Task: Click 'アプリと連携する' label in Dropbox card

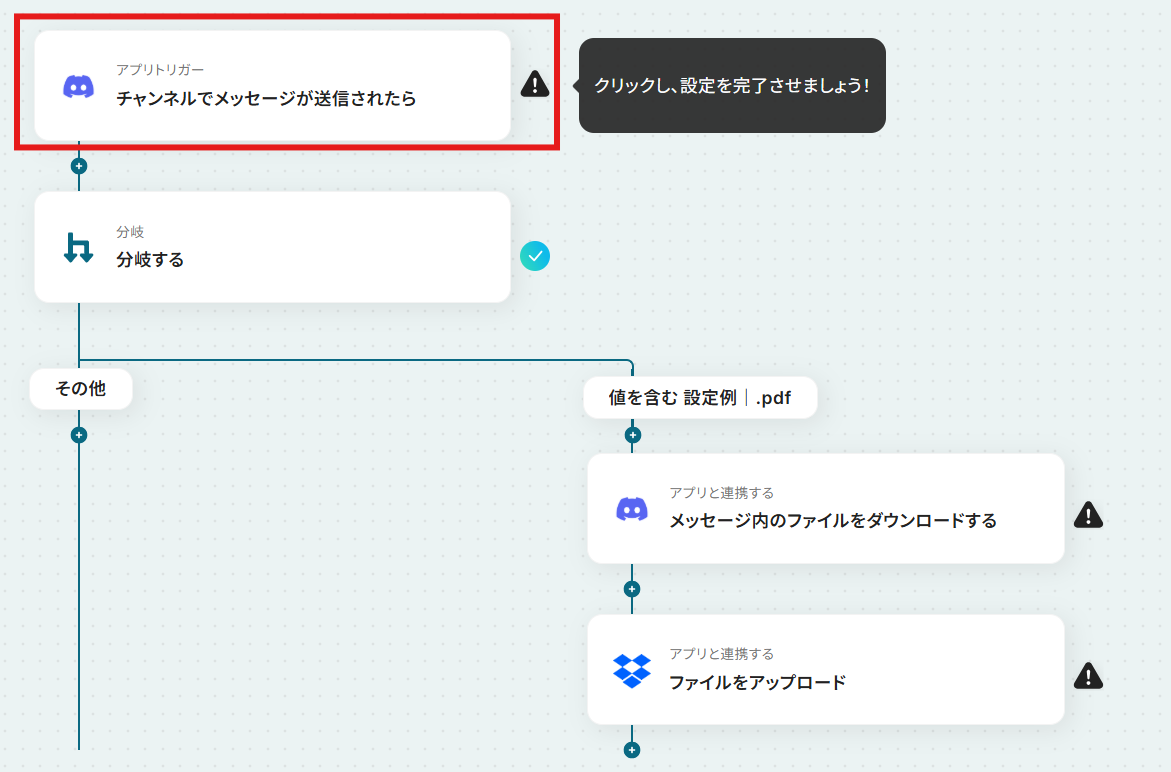Action: (x=721, y=654)
